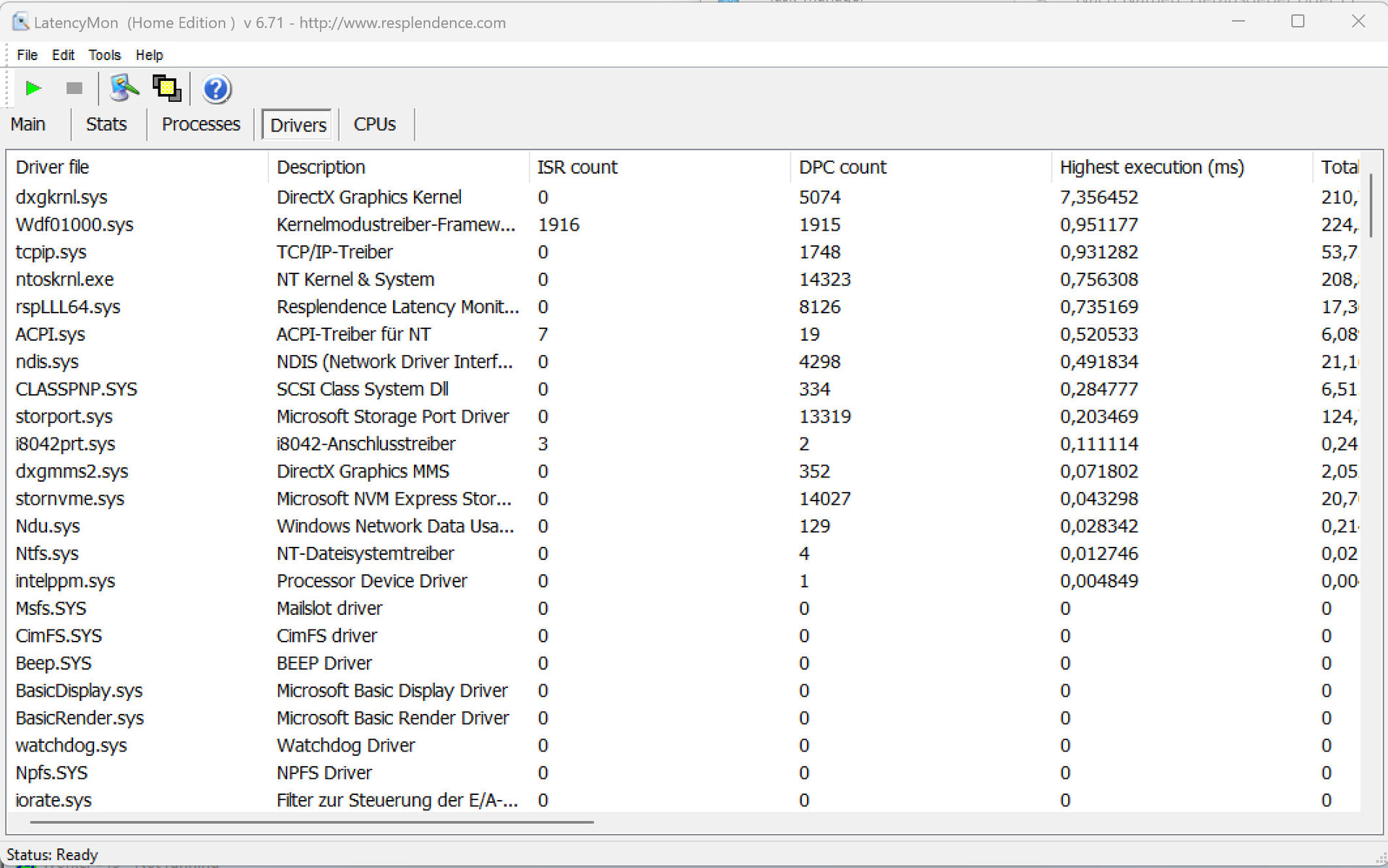This screenshot has width=1388, height=868.
Task: Open the monitor-with-pen analysis icon
Action: [x=124, y=88]
